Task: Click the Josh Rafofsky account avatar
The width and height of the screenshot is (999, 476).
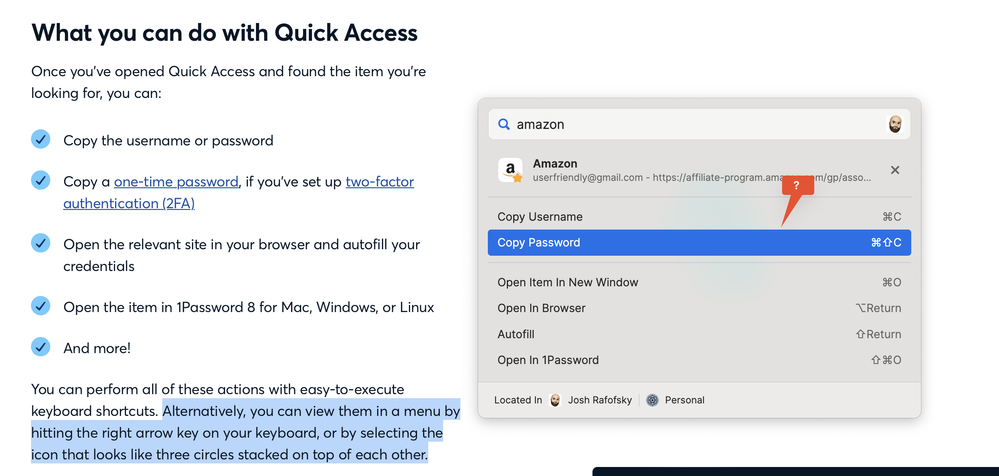Action: pyautogui.click(x=555, y=400)
